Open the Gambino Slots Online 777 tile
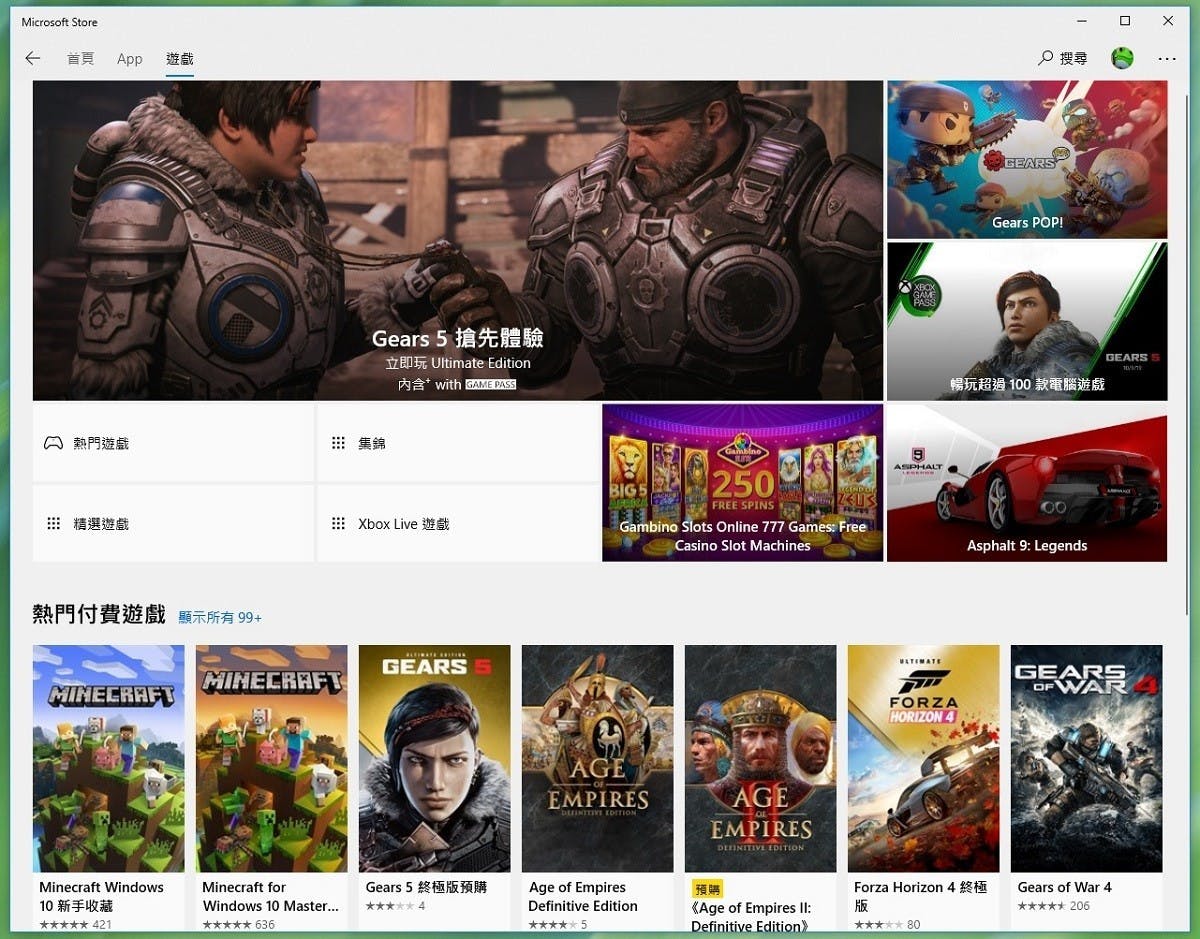Screen dimensions: 1200x939 pyautogui.click(x=742, y=483)
